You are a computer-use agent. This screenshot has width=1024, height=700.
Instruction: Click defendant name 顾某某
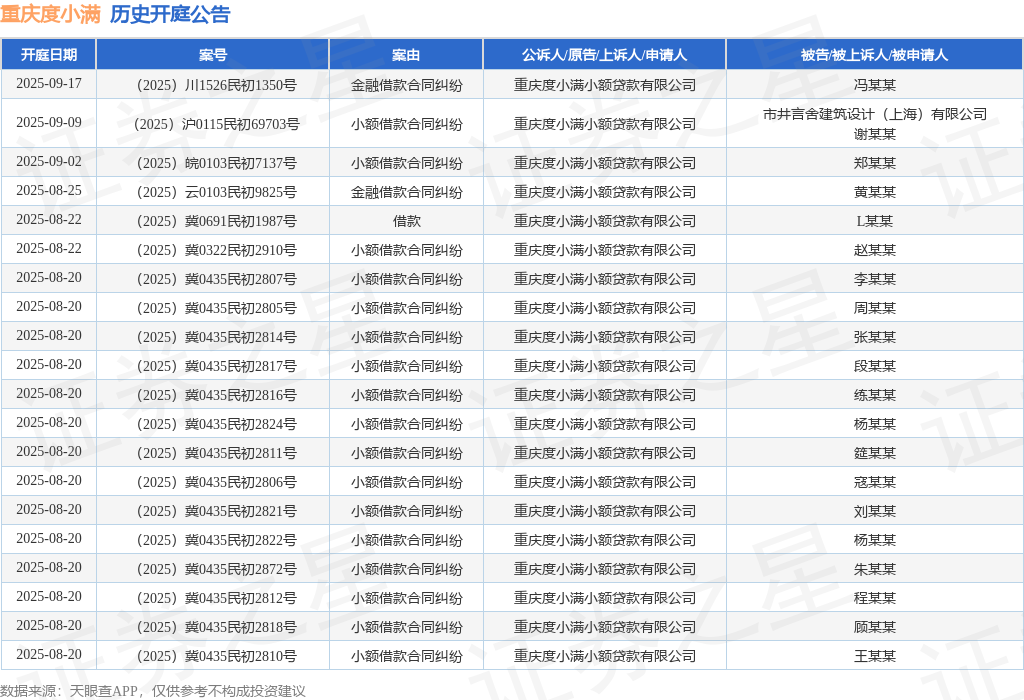pos(874,627)
